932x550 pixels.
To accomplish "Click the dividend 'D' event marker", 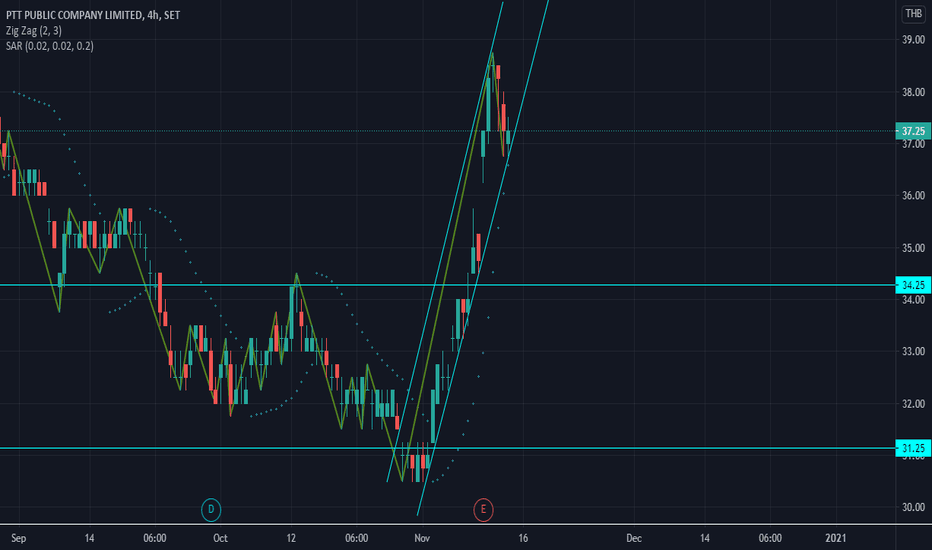I will 210,510.
